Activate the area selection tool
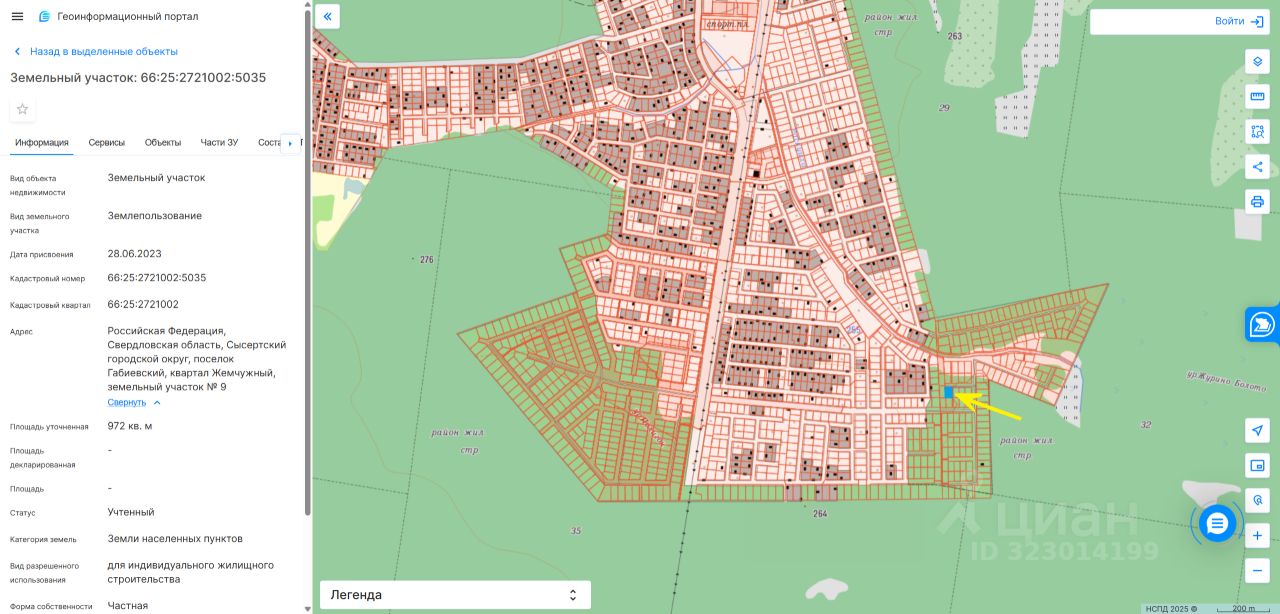Viewport: 1280px width, 614px height. (x=1257, y=131)
